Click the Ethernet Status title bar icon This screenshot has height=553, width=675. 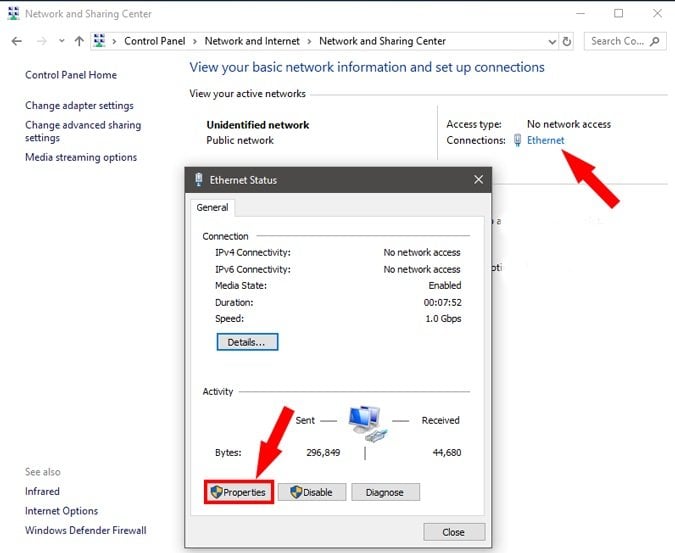(x=198, y=180)
